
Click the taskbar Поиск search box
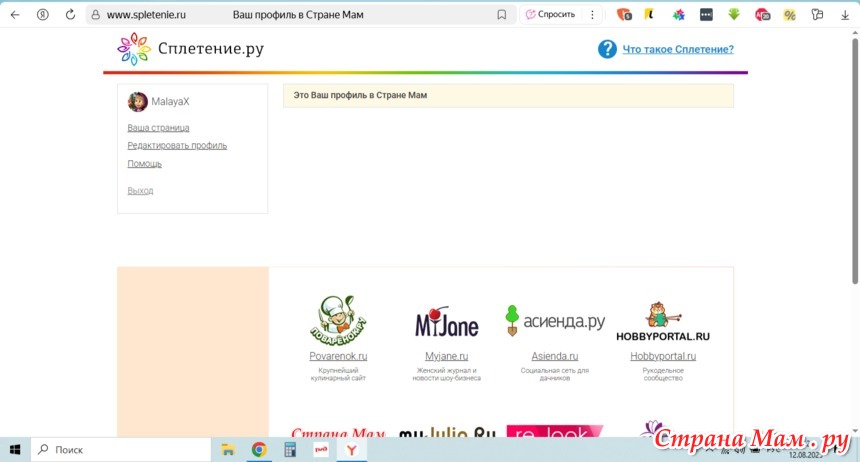click(x=121, y=449)
